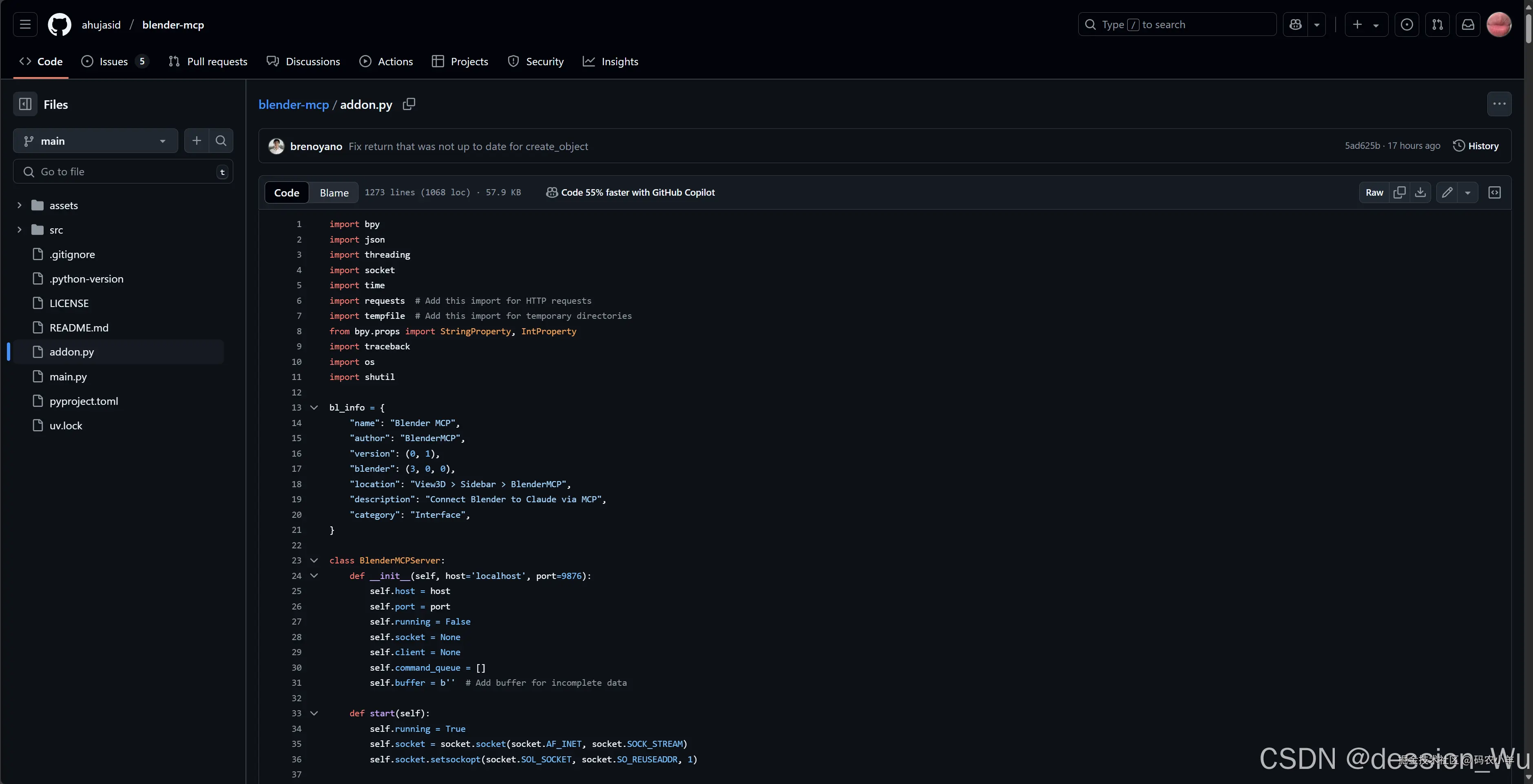
Task: Open the main branch dropdown
Action: click(x=95, y=141)
